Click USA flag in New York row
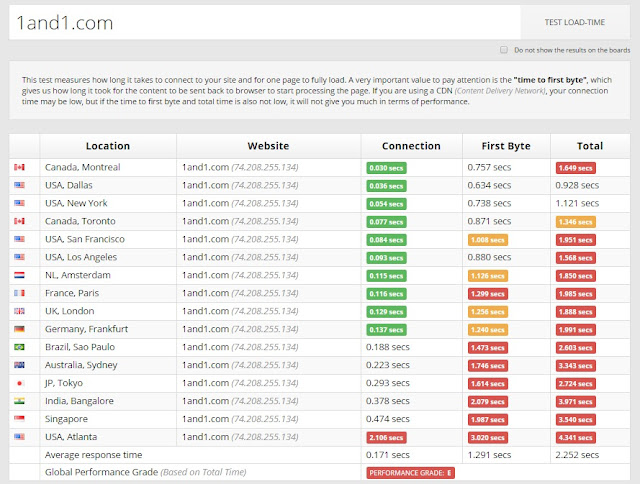 [x=19, y=203]
